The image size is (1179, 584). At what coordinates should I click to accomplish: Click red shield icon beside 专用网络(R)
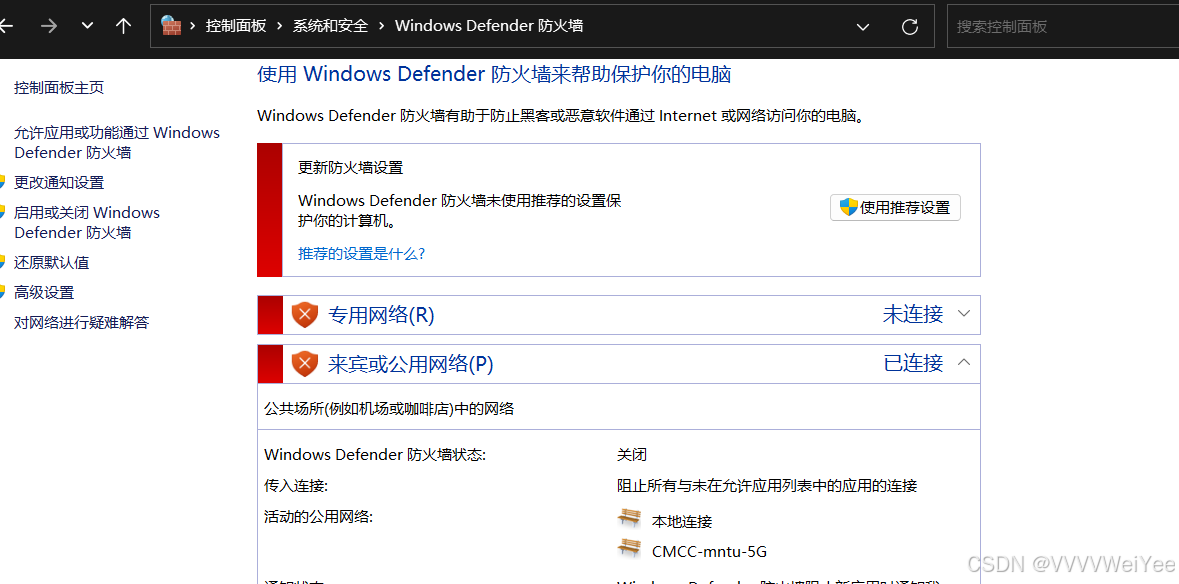coord(305,314)
